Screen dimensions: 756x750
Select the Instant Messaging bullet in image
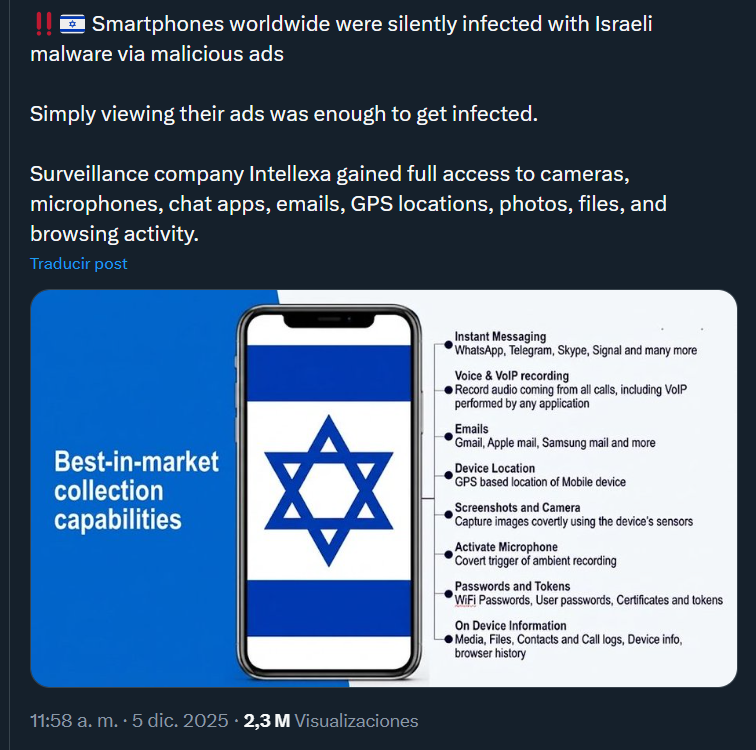pos(500,337)
